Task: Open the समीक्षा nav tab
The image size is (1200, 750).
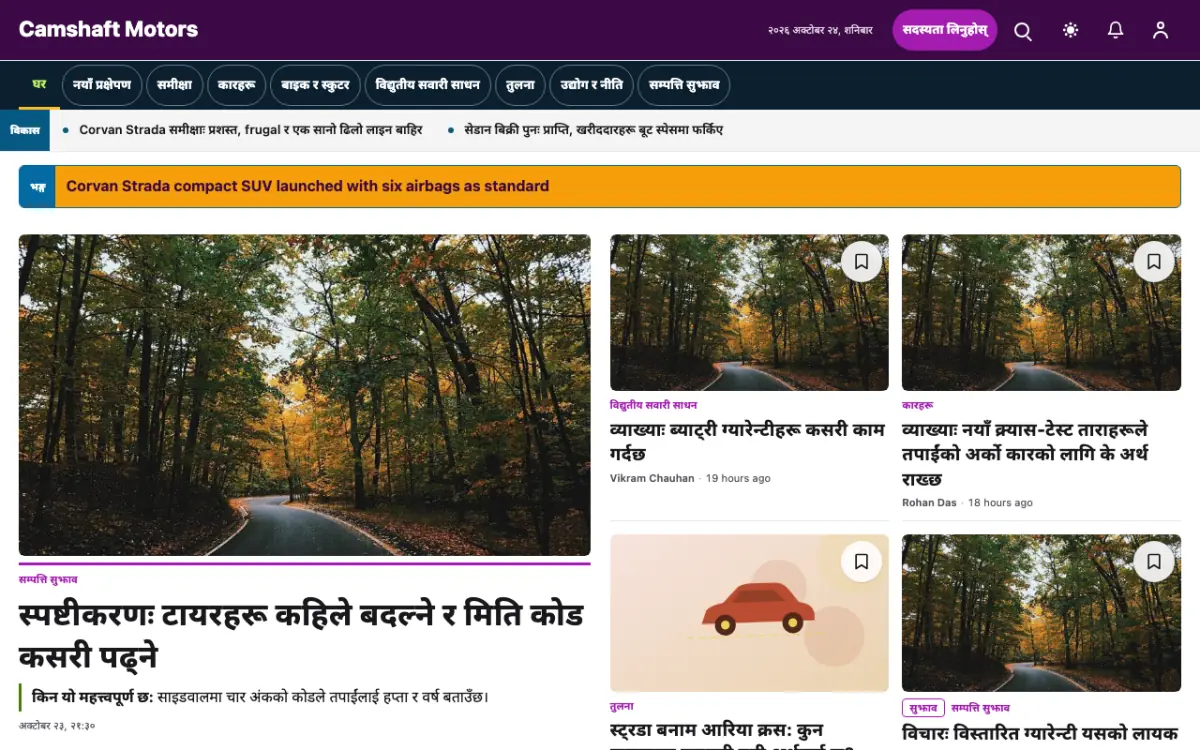Action: click(x=175, y=85)
